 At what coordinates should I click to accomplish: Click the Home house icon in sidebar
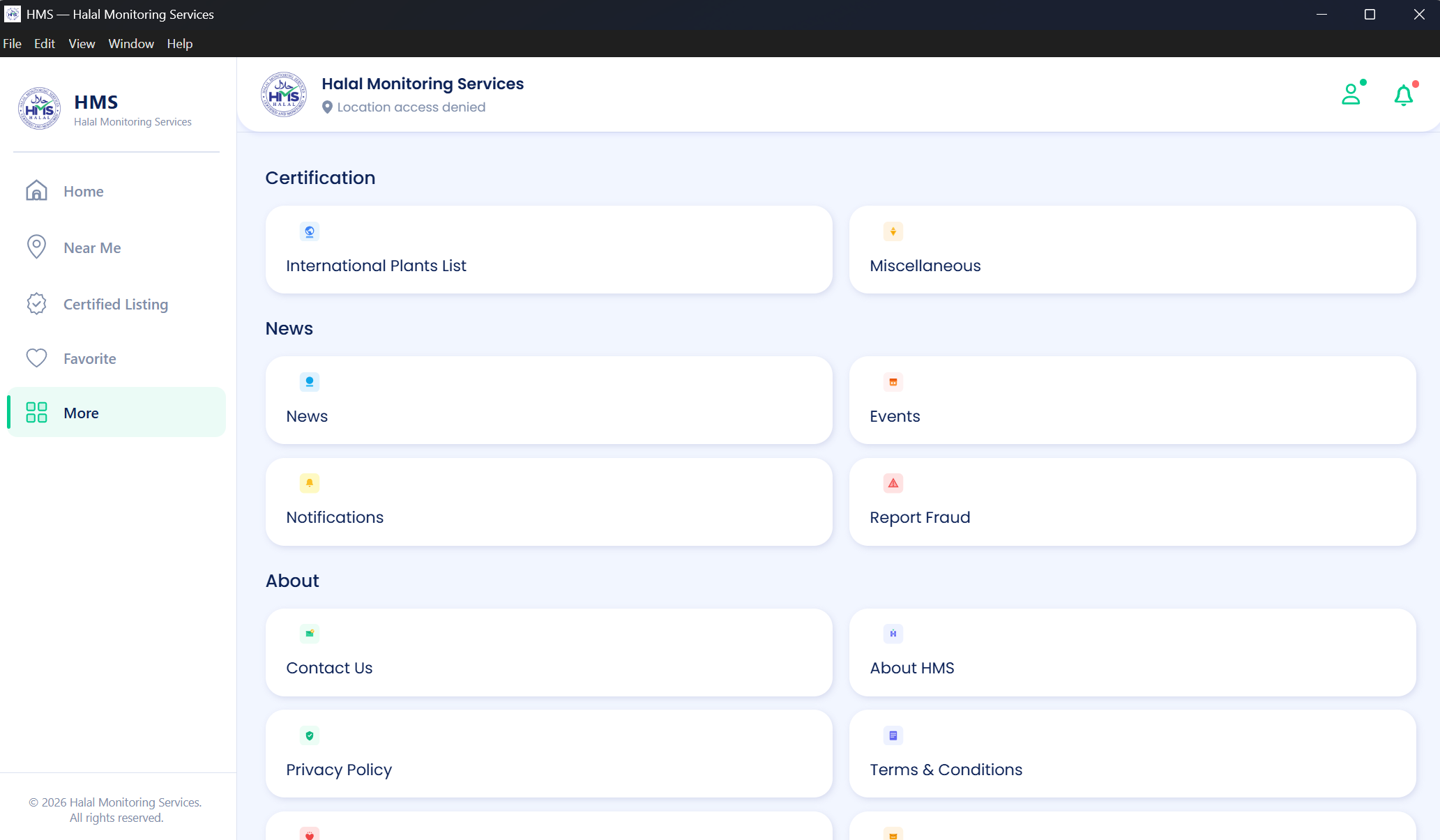[x=36, y=190]
